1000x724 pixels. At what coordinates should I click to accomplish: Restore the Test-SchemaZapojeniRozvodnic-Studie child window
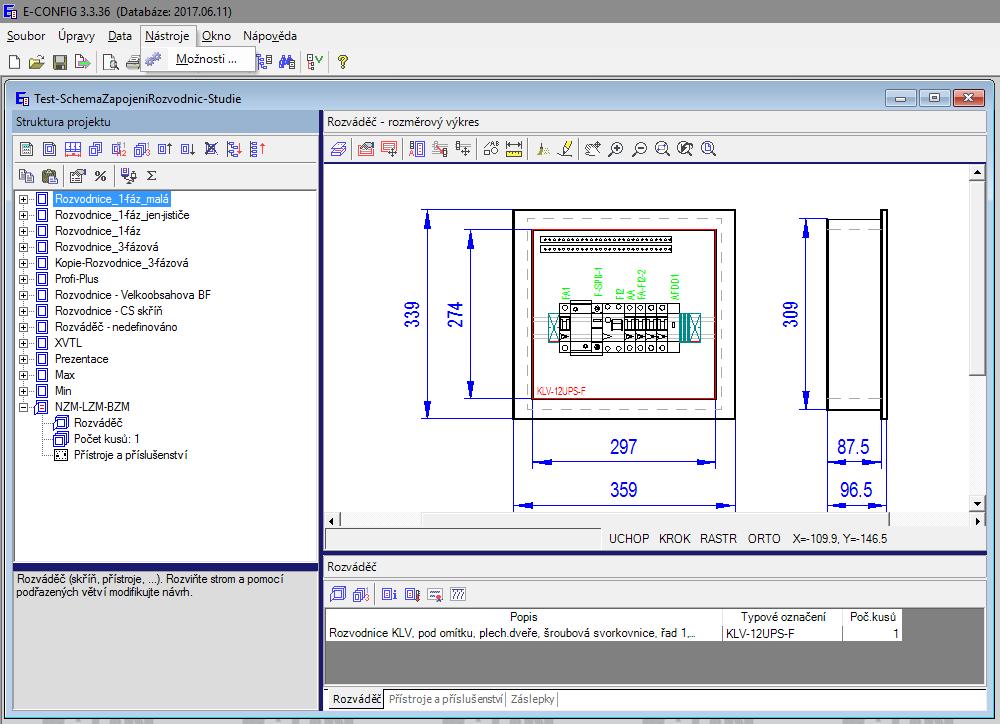934,98
